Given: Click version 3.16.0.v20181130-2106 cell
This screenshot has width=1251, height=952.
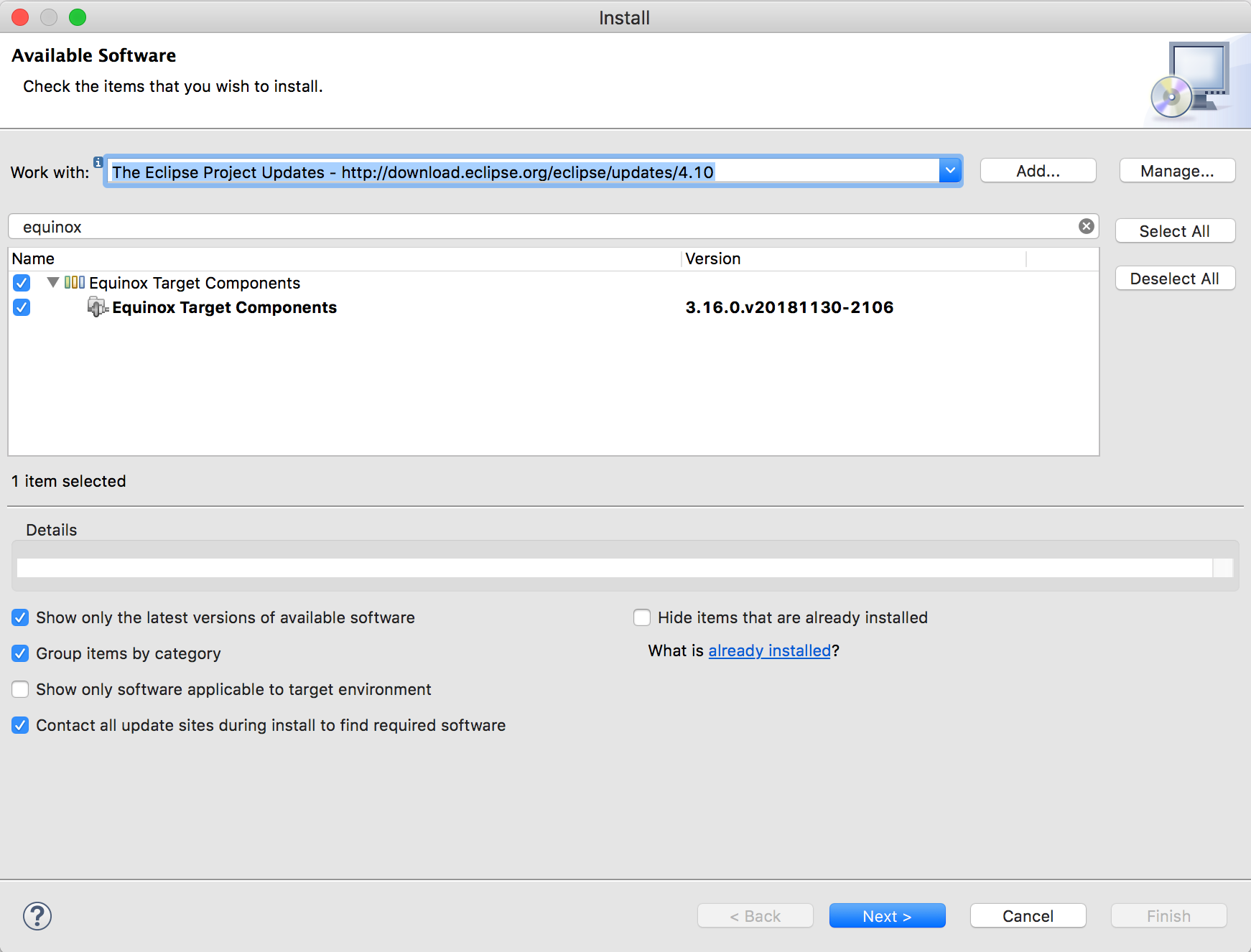Looking at the screenshot, I should pyautogui.click(x=789, y=307).
